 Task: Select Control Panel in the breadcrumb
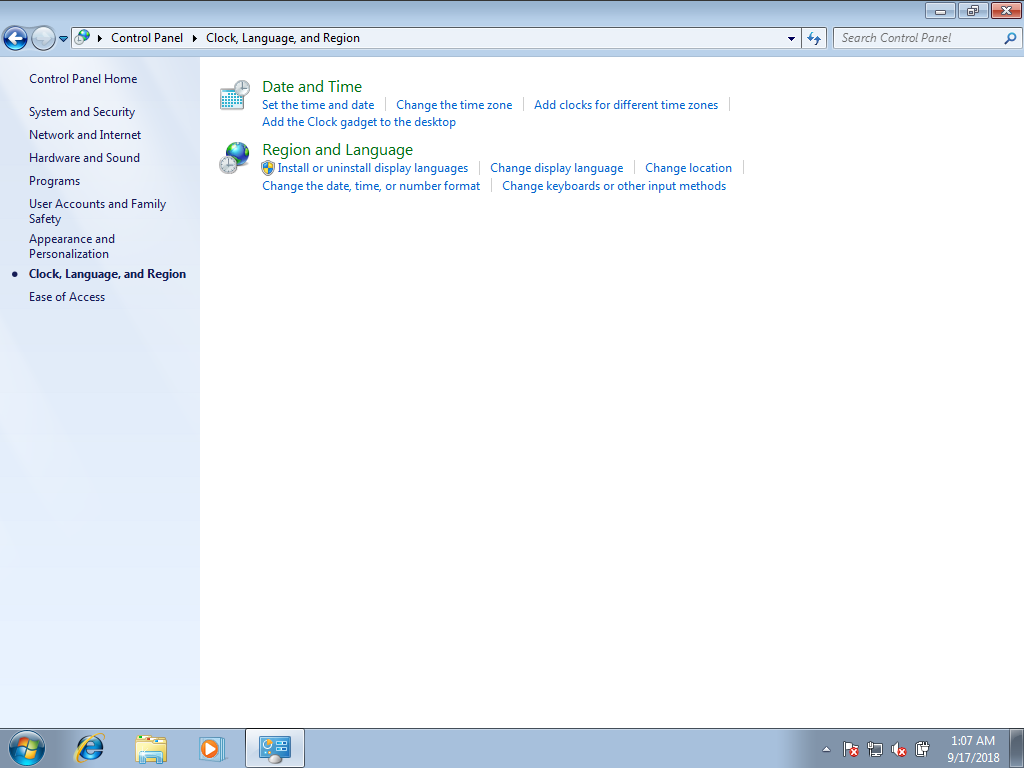point(147,38)
